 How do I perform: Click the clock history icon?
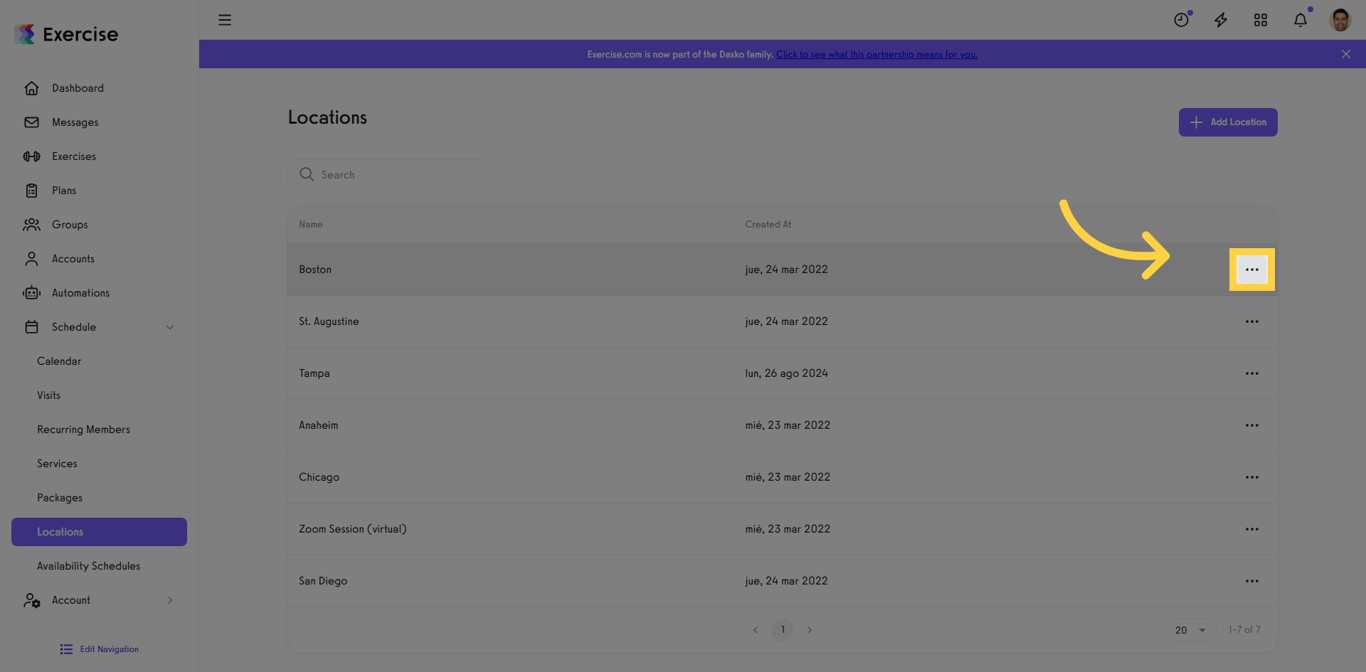[1181, 19]
